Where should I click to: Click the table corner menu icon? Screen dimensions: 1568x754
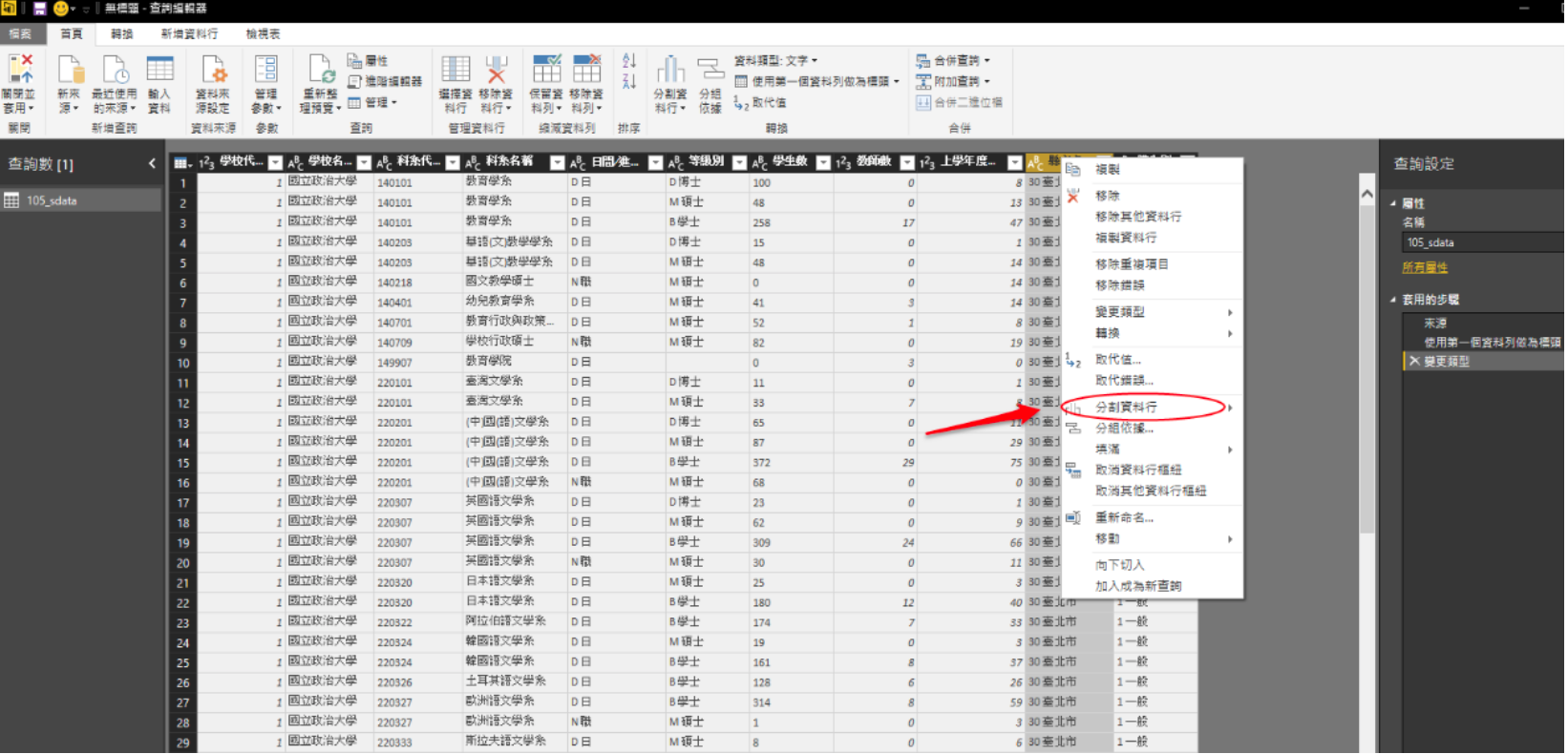tap(181, 162)
